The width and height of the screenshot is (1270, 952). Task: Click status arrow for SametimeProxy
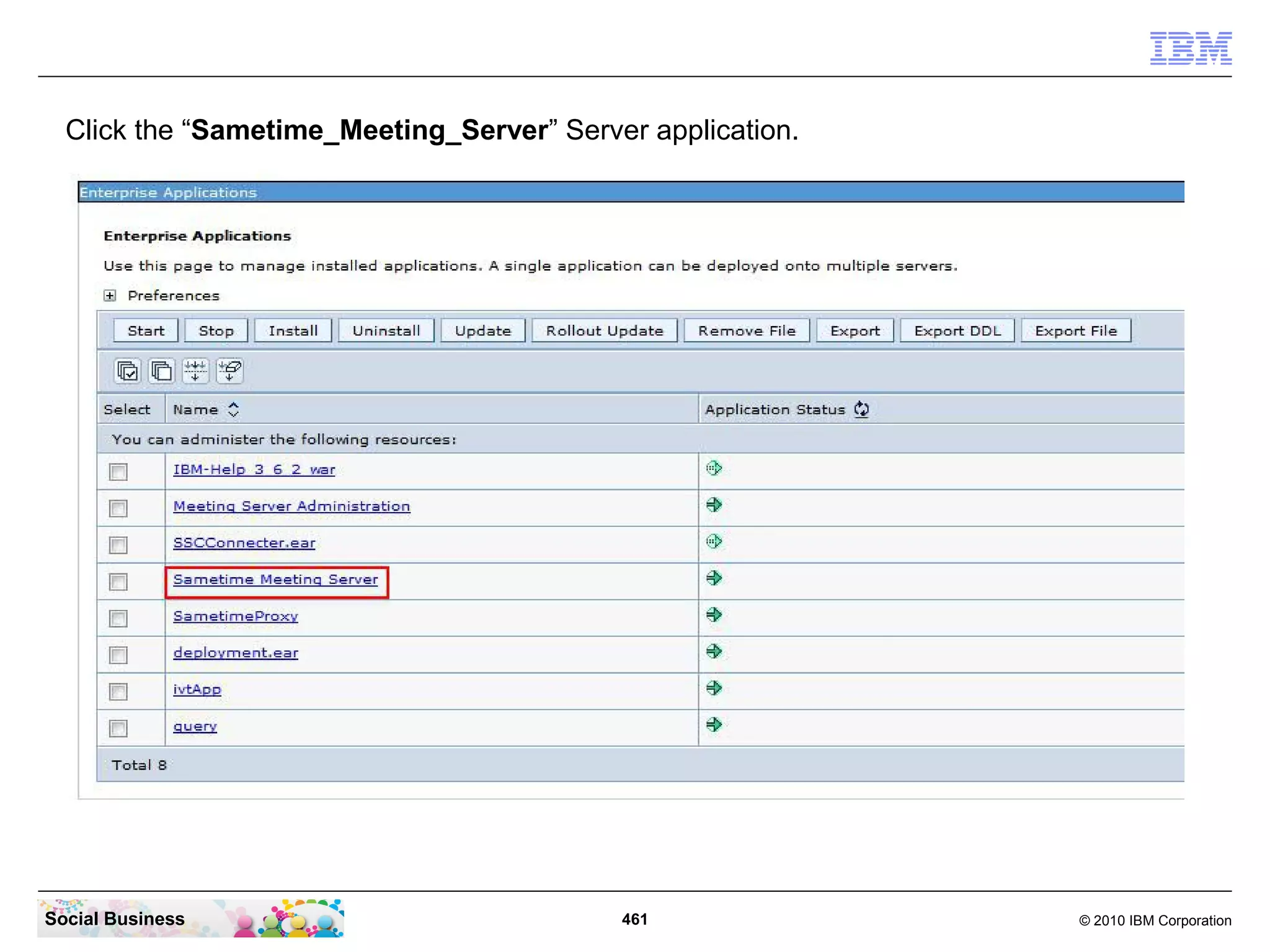click(714, 615)
